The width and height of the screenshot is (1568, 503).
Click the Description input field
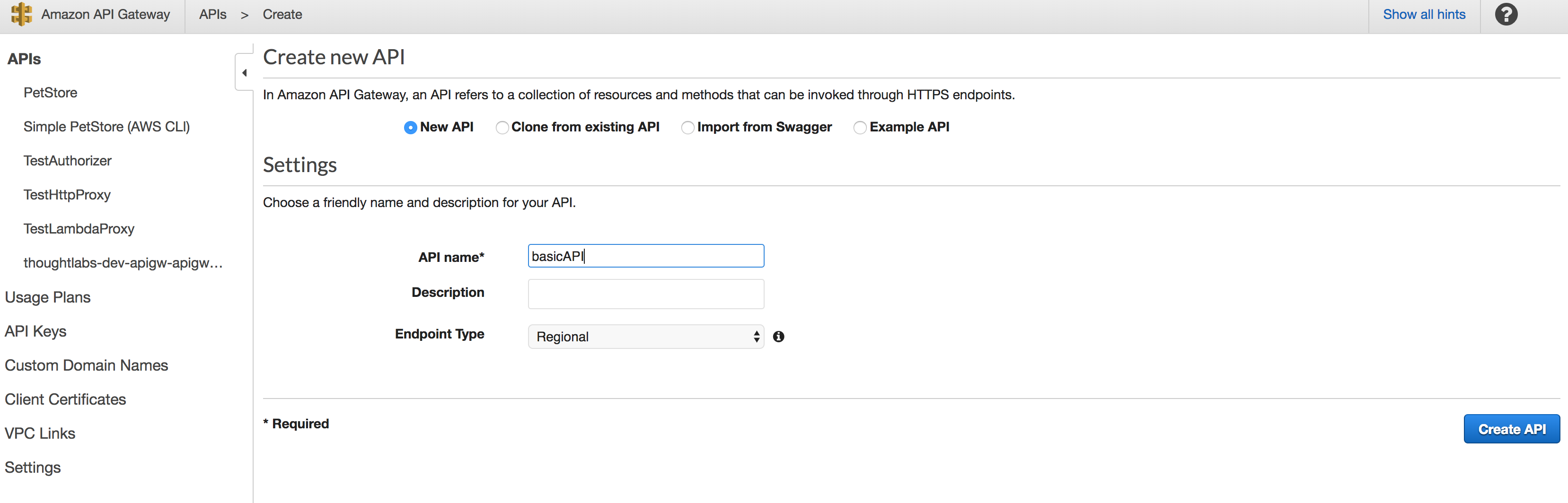coord(645,294)
